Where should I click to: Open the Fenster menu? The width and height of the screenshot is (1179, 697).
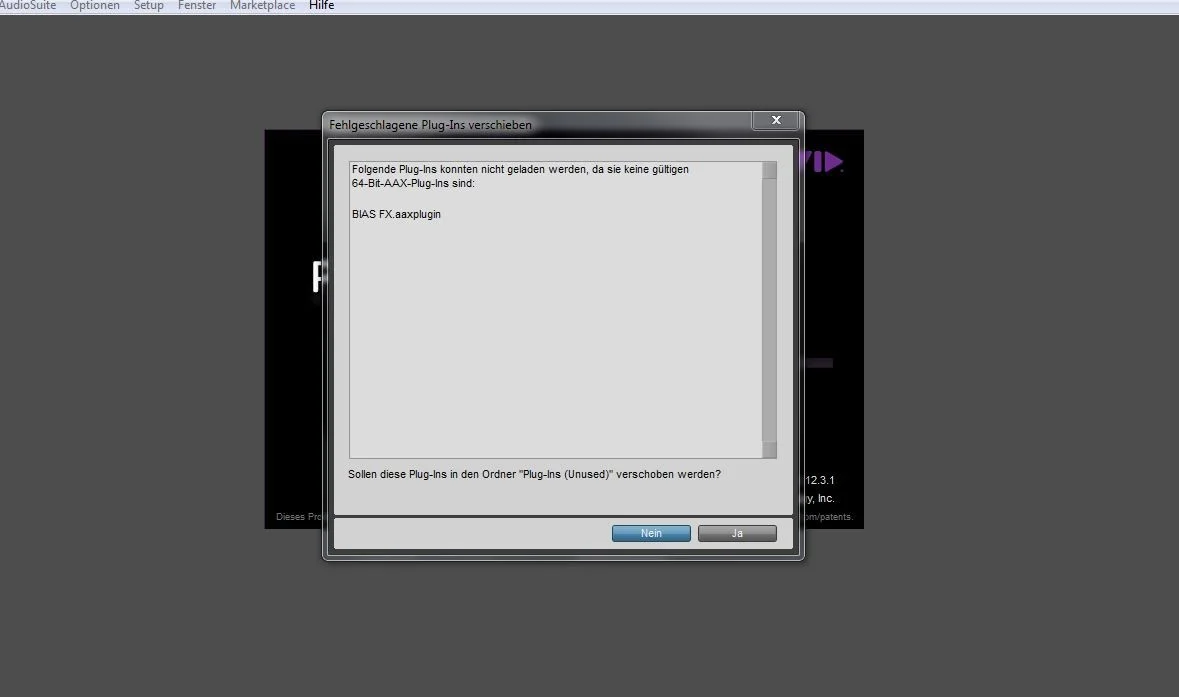pos(197,5)
